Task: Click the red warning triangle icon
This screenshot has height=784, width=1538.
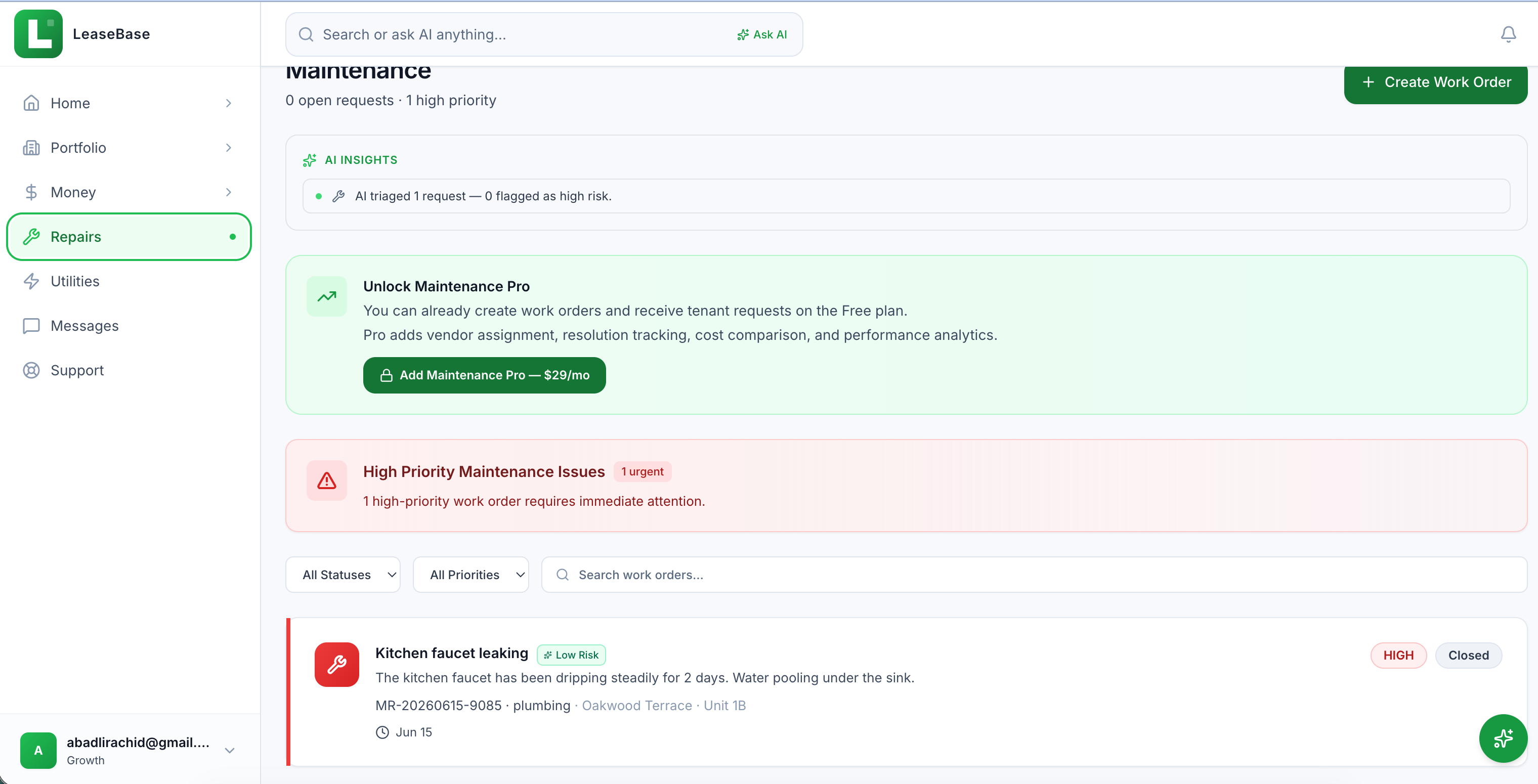Action: click(x=327, y=481)
